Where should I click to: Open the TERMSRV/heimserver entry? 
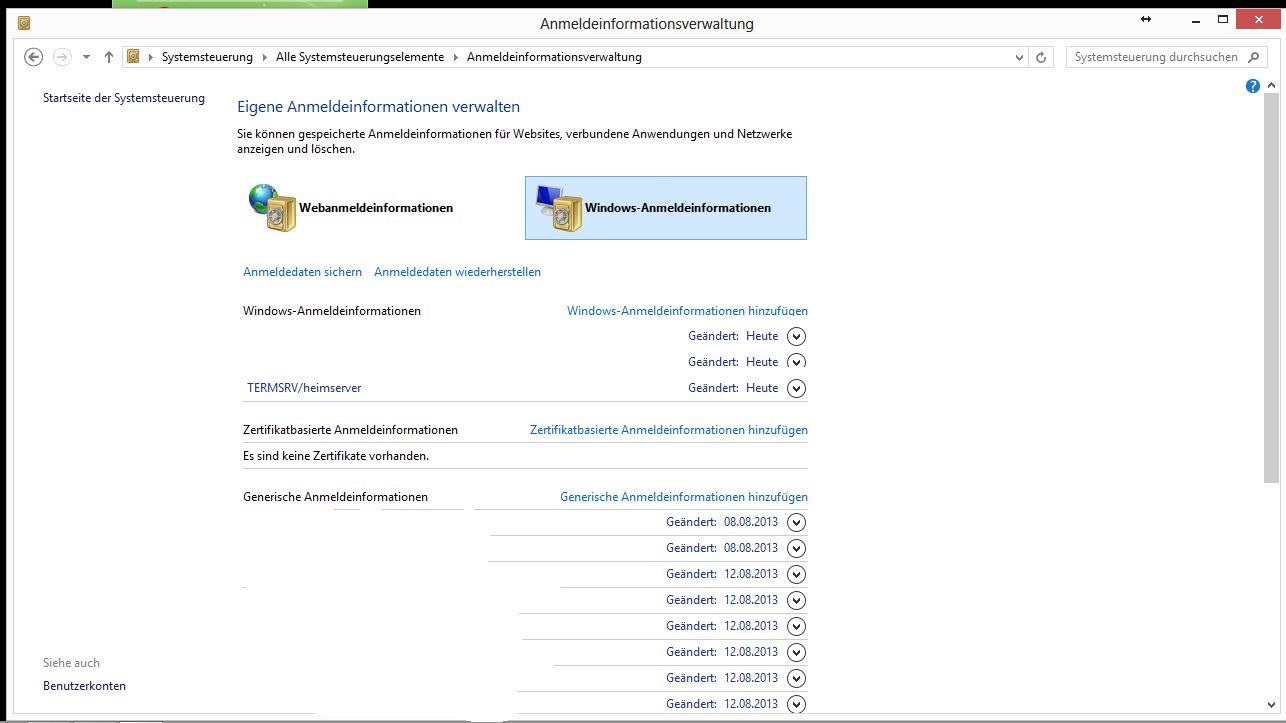click(x=304, y=388)
